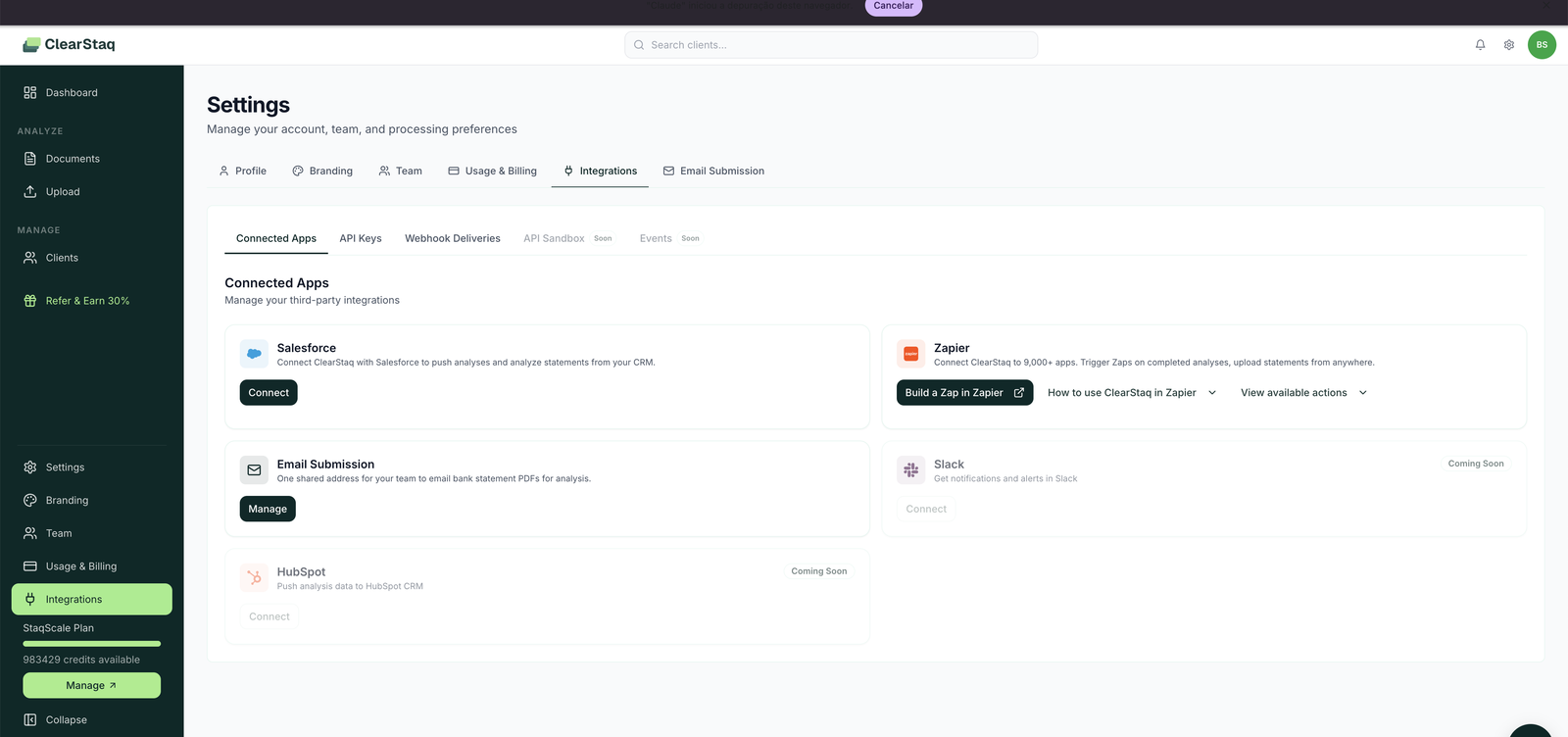Click the external-link icon in Build a Zap

1018,392
